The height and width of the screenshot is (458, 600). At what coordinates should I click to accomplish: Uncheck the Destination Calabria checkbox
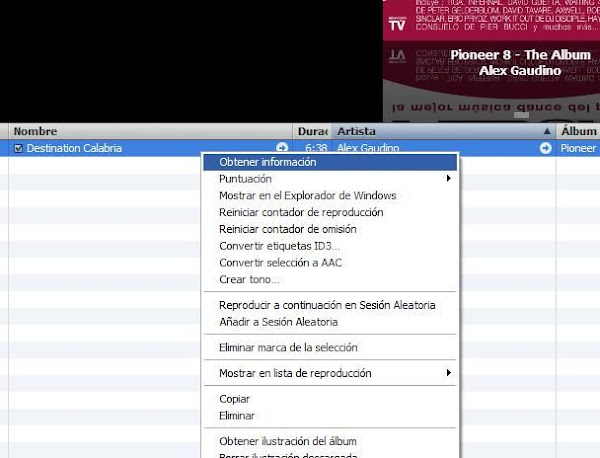tap(18, 148)
